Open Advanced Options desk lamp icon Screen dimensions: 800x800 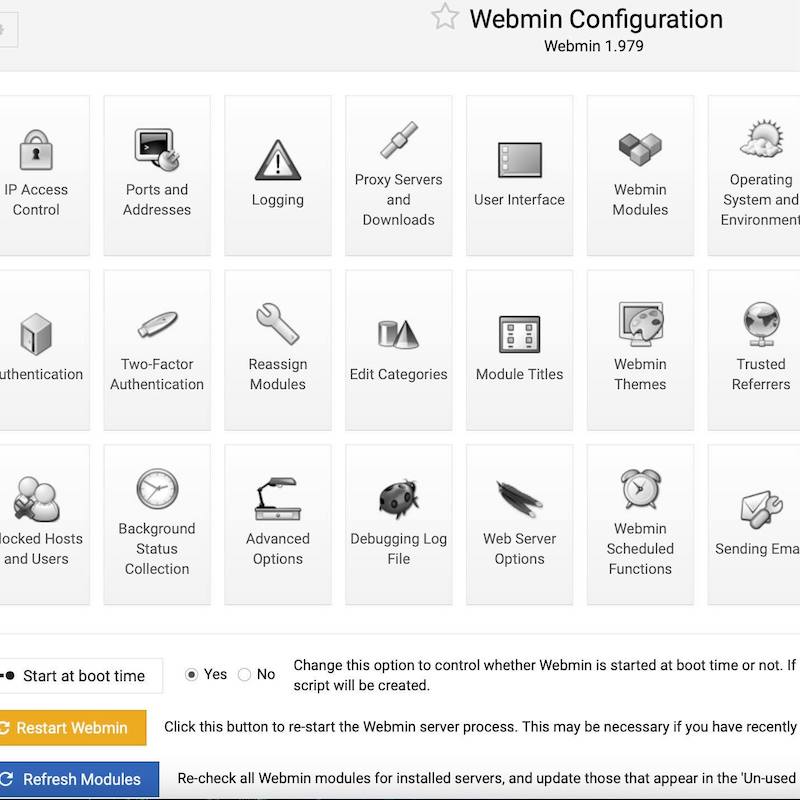[x=278, y=499]
